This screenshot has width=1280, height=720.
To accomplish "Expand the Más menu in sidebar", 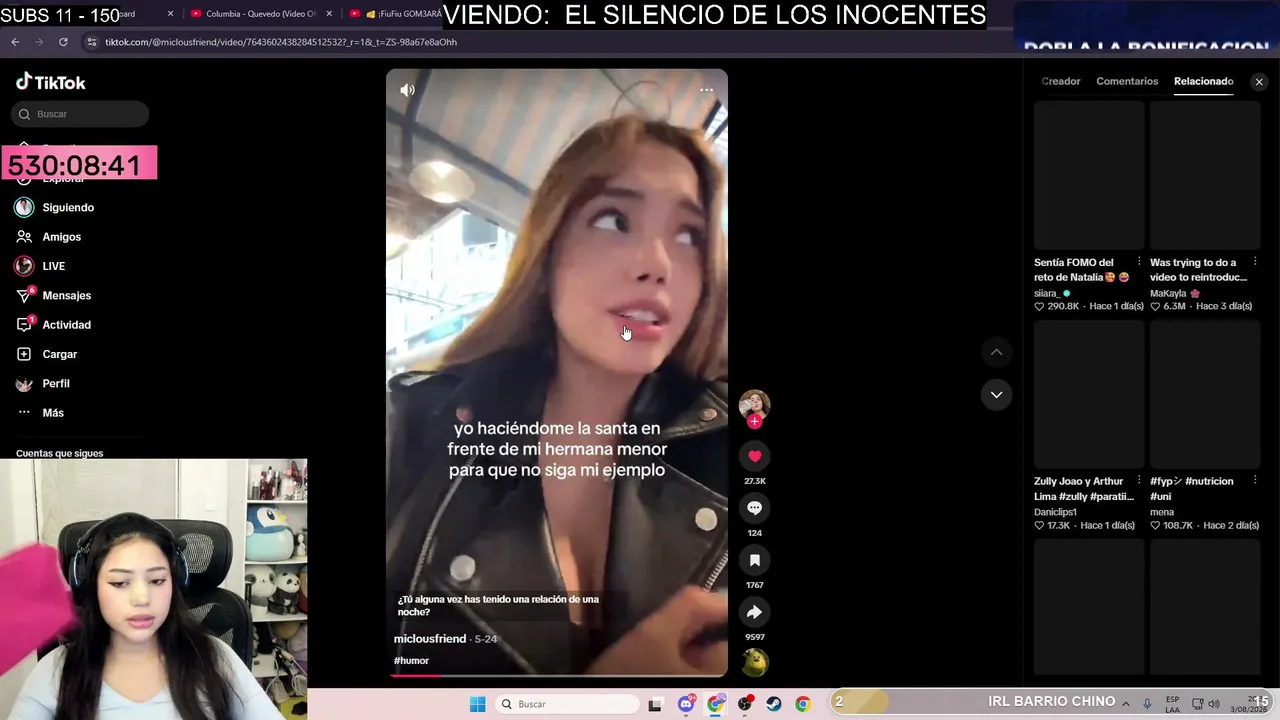I will [x=53, y=413].
